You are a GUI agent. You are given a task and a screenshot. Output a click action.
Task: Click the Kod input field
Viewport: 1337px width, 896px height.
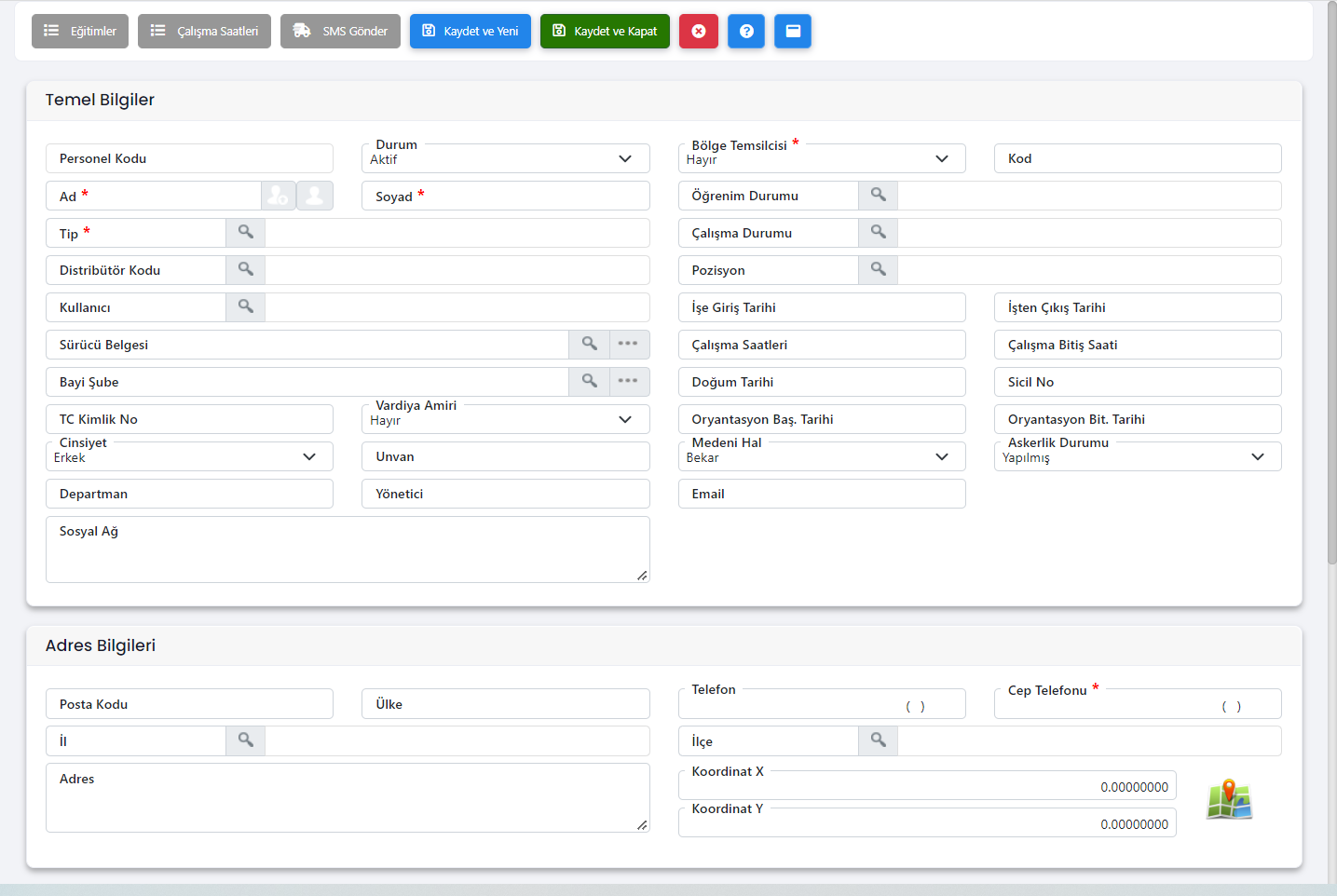(1138, 158)
